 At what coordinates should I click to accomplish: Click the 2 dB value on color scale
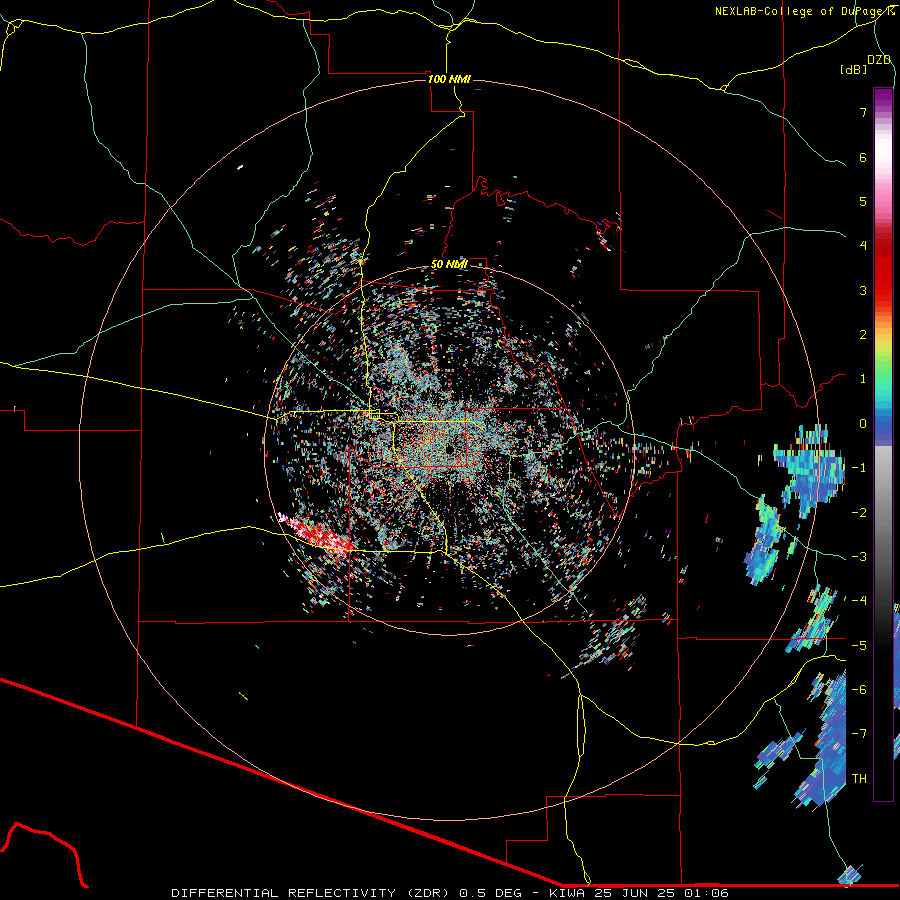pos(863,335)
